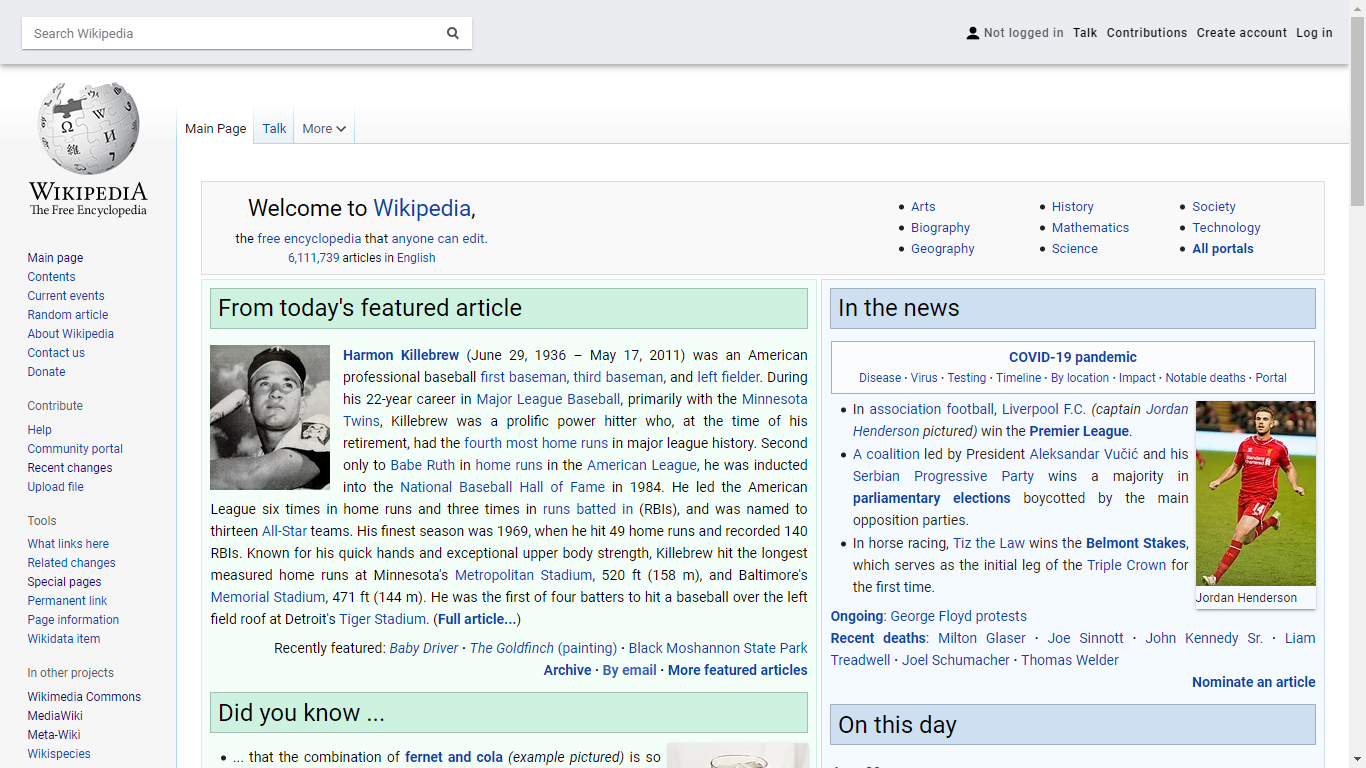Open the Mathematics portal
The height and width of the screenshot is (768, 1366).
1090,228
